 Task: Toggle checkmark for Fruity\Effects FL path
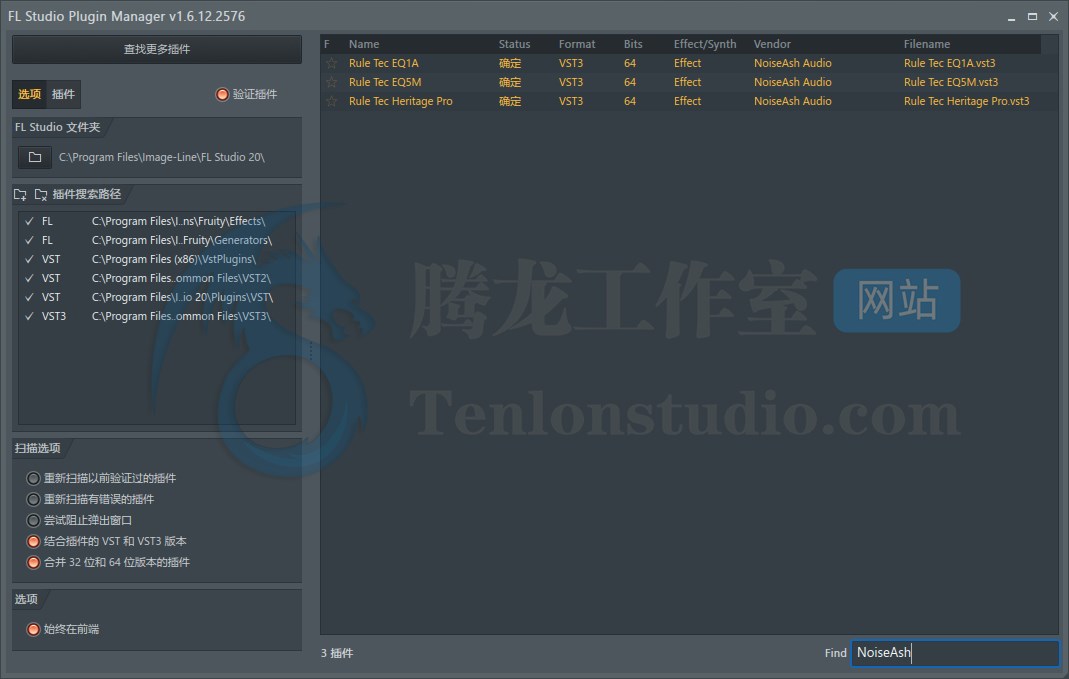[x=29, y=222]
